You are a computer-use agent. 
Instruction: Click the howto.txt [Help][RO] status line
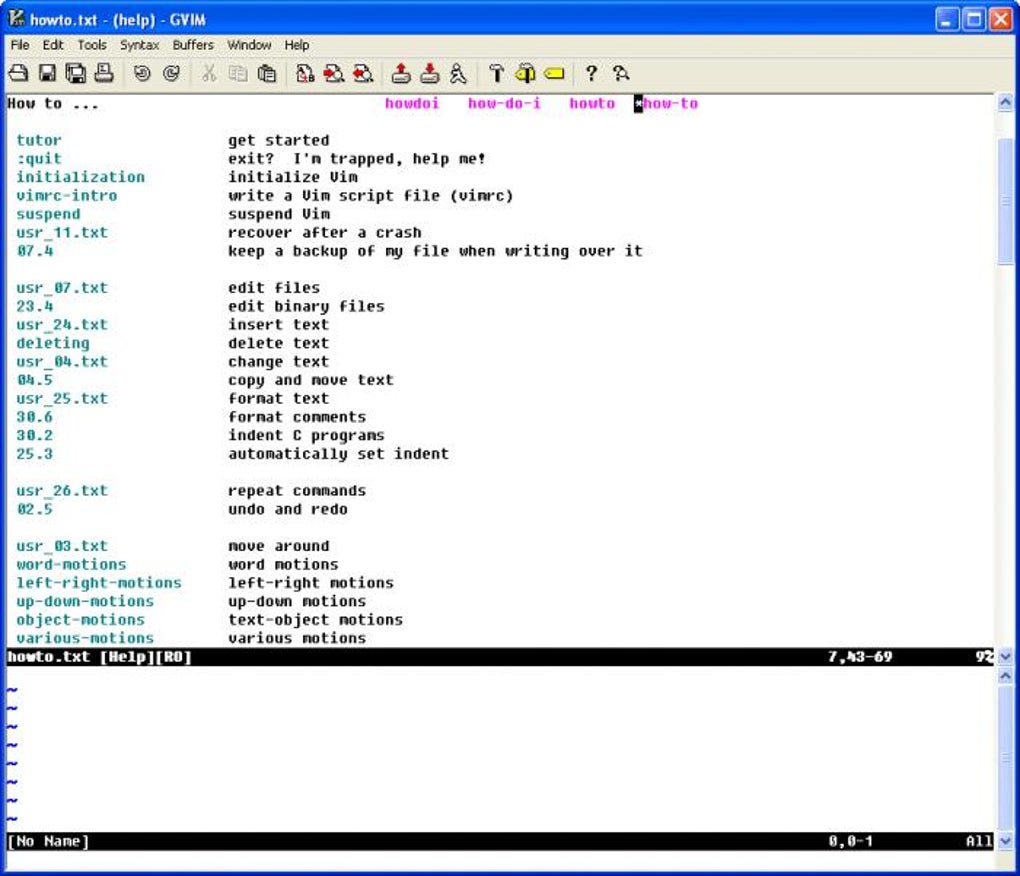pyautogui.click(x=501, y=657)
